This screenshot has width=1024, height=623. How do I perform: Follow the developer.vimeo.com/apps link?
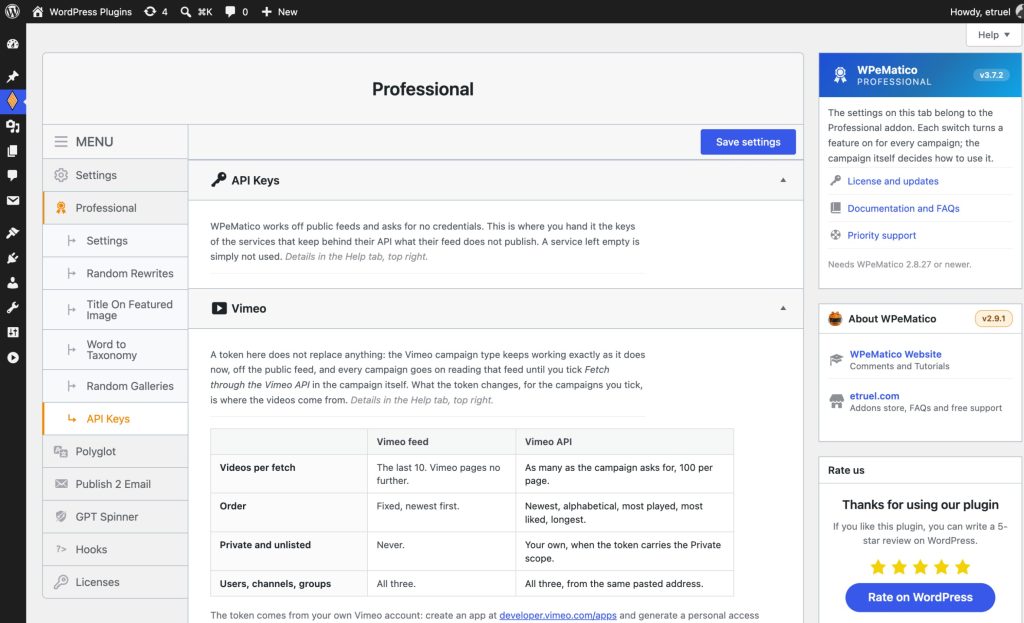pyautogui.click(x=558, y=615)
